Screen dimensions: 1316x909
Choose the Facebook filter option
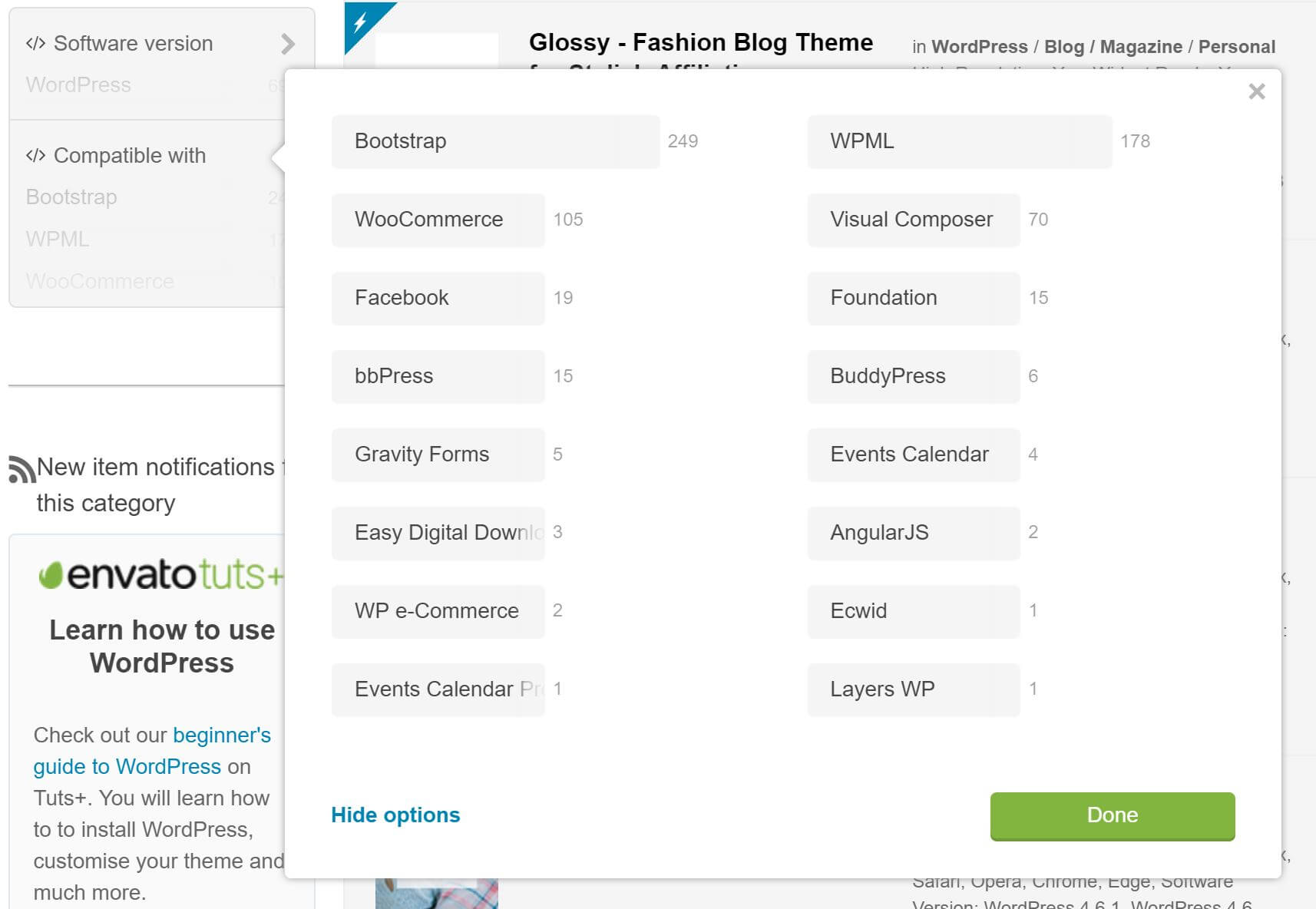(438, 298)
